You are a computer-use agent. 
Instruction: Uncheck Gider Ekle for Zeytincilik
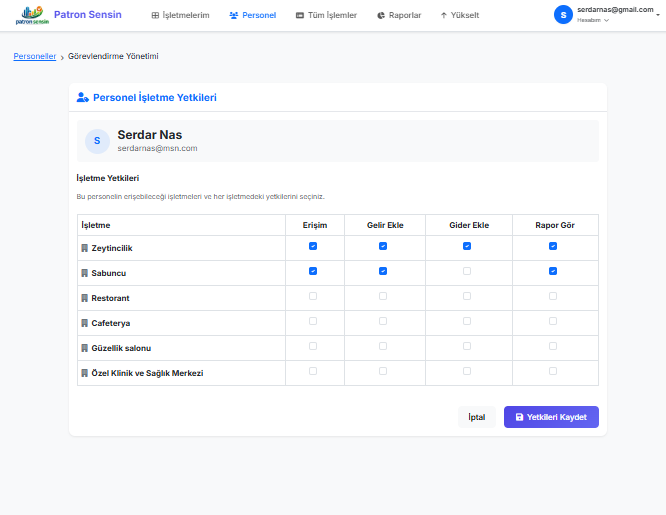point(467,246)
